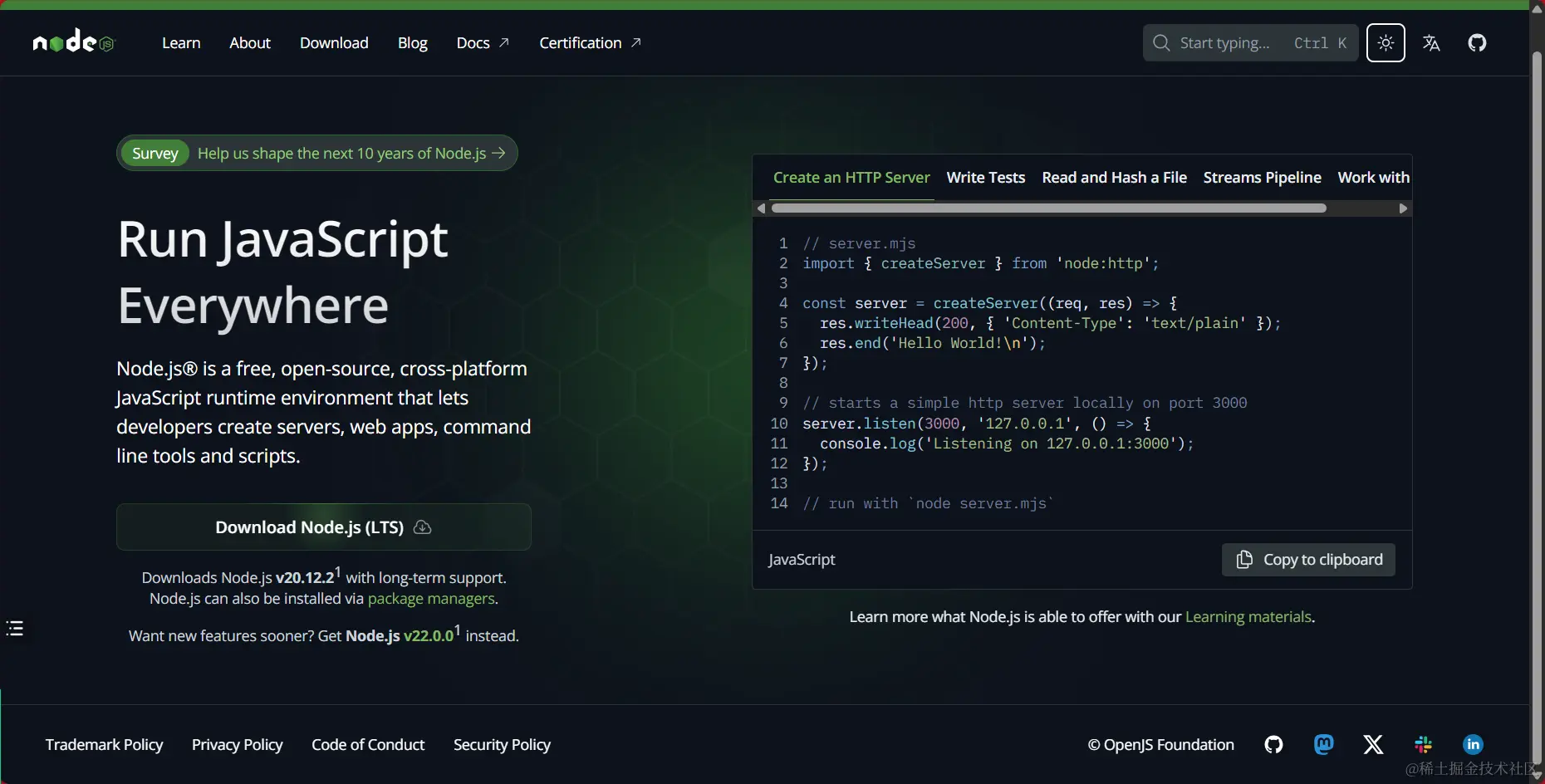The image size is (1545, 784).
Task: Switch to the Write Tests tab
Action: pyautogui.click(x=986, y=178)
